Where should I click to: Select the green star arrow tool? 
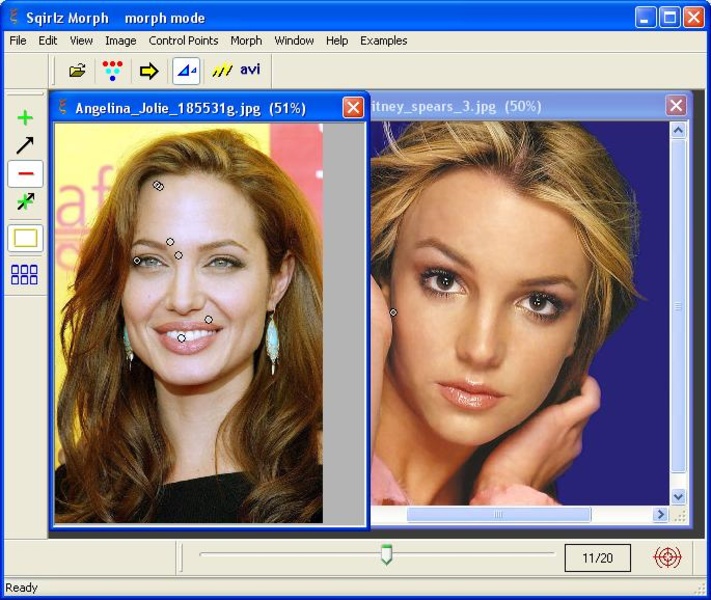(x=25, y=202)
